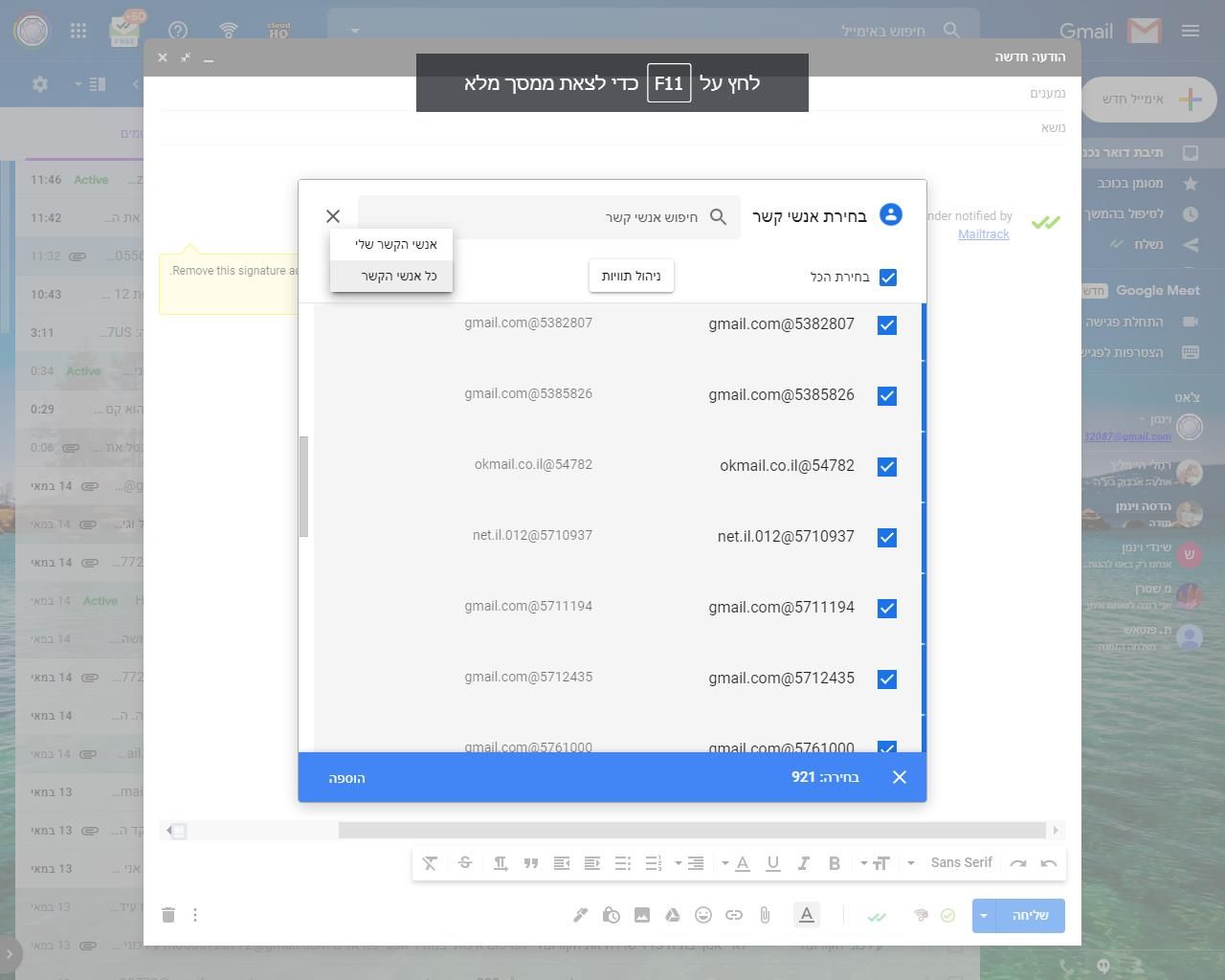Screen dimensions: 1225x980
Task: Click the contact search input field
Action: tap(549, 217)
